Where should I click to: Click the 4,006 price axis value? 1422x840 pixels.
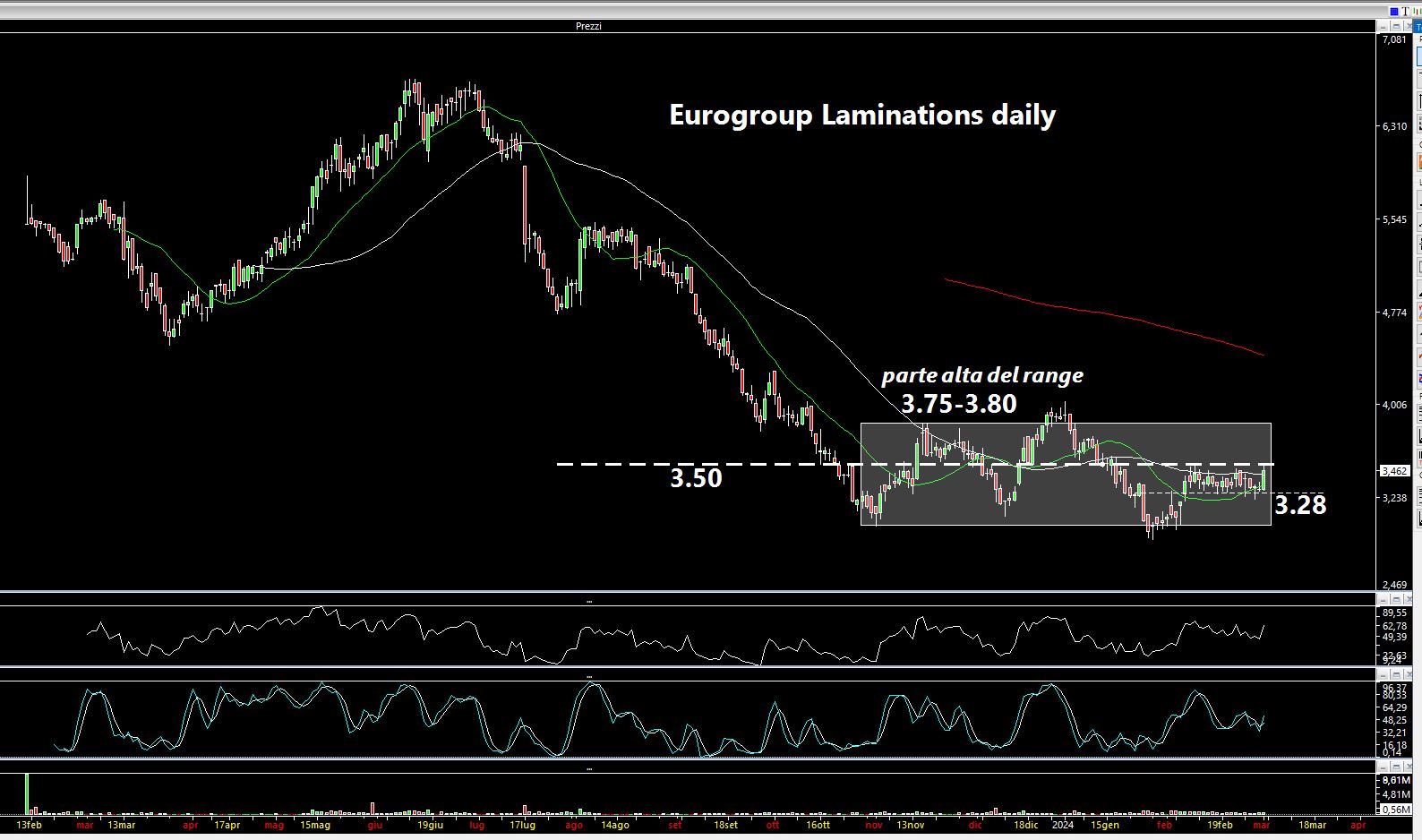1394,405
